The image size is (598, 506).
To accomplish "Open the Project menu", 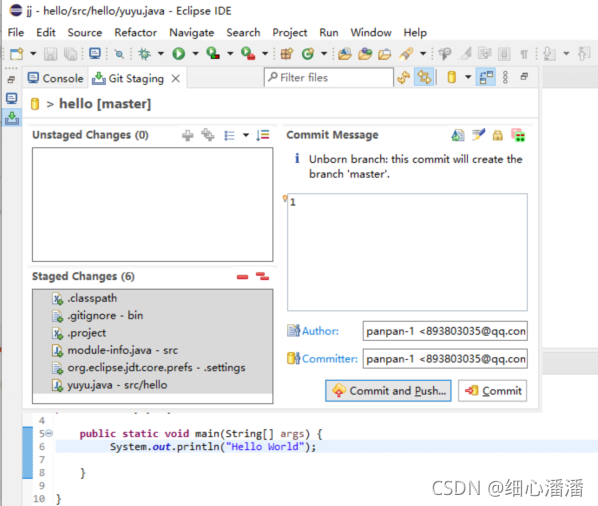I will point(289,33).
